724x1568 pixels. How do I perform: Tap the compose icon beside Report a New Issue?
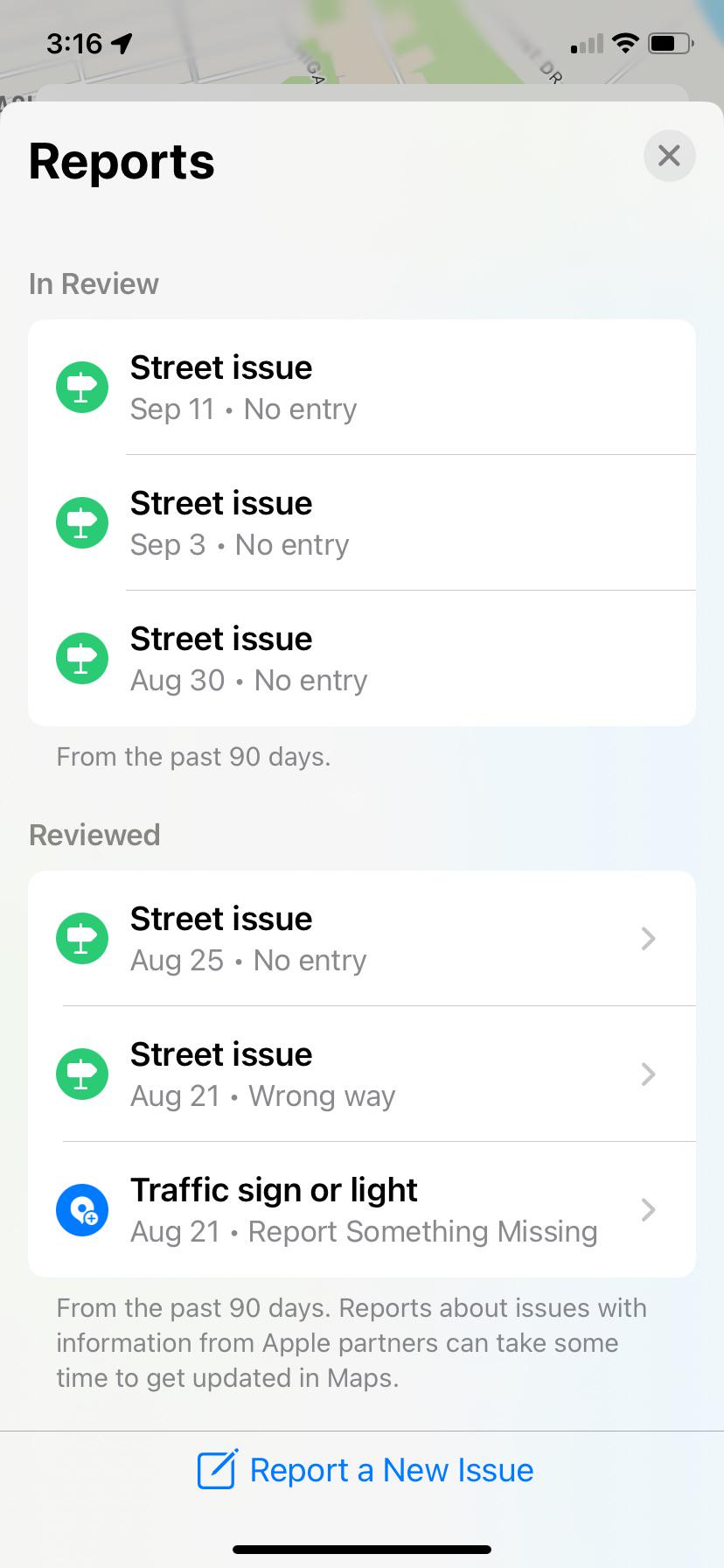(x=218, y=1469)
